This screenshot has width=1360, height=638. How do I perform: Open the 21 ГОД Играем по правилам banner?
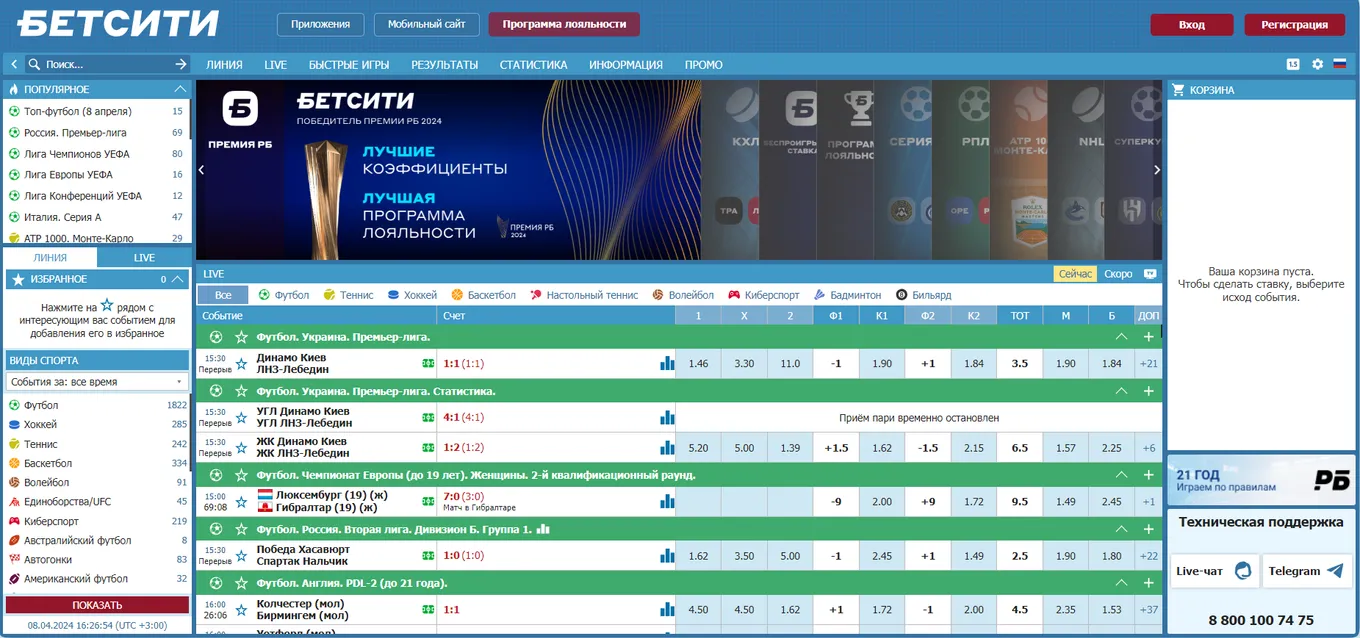1260,479
